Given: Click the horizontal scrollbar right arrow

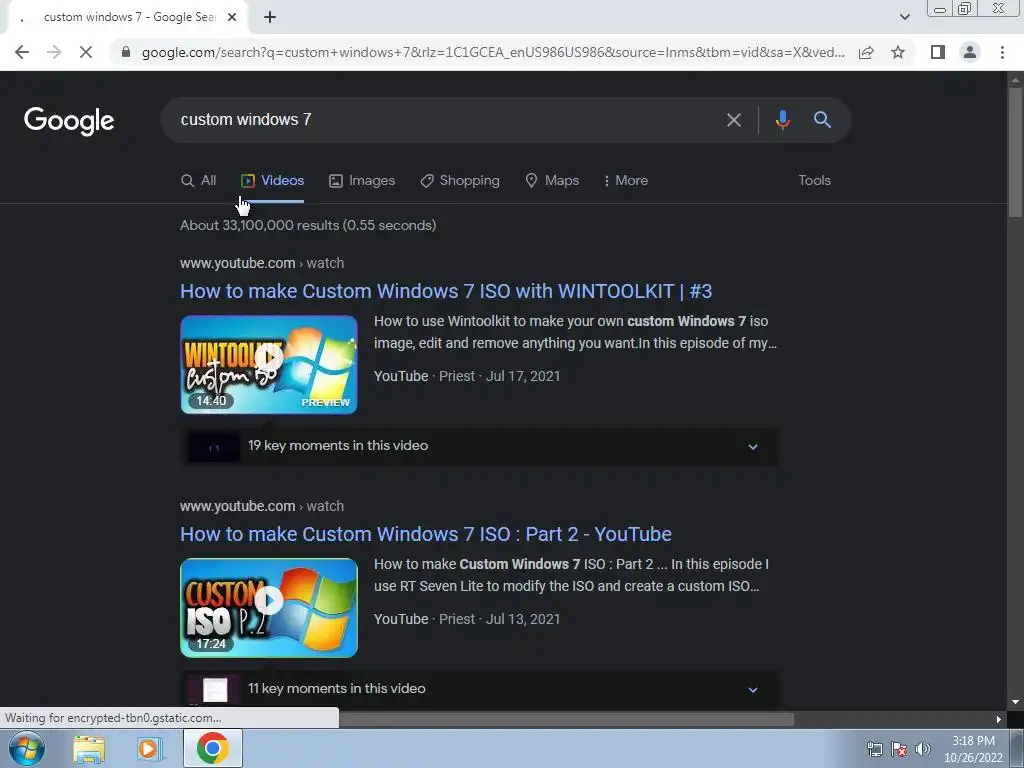Looking at the screenshot, I should coord(999,720).
